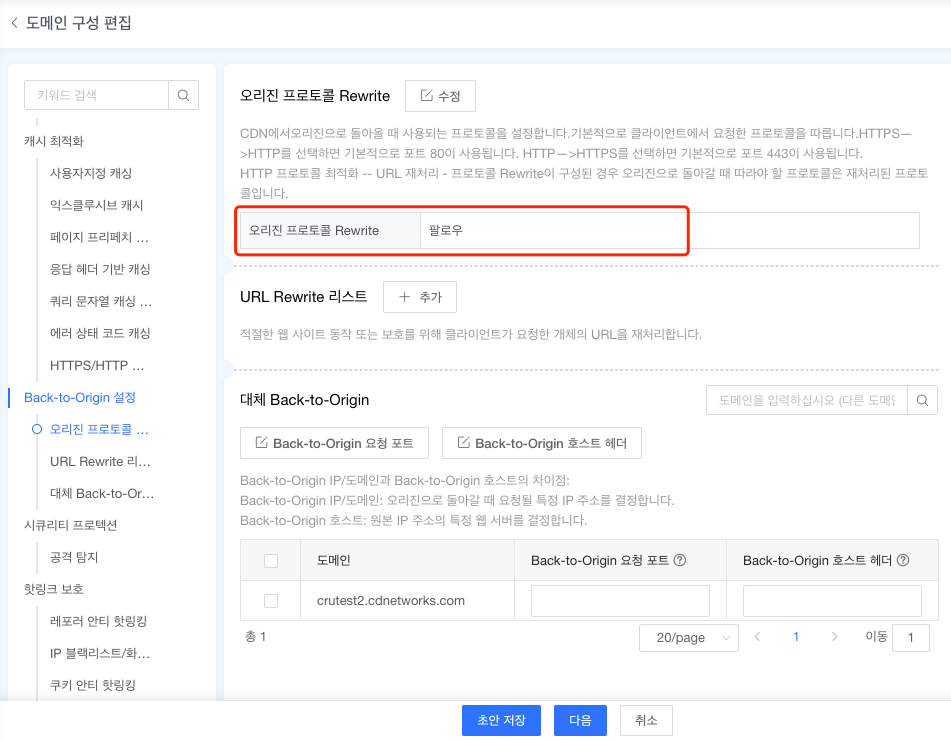Click the plus icon on the 추가 button
Screen dimensions: 951x740
coord(406,297)
